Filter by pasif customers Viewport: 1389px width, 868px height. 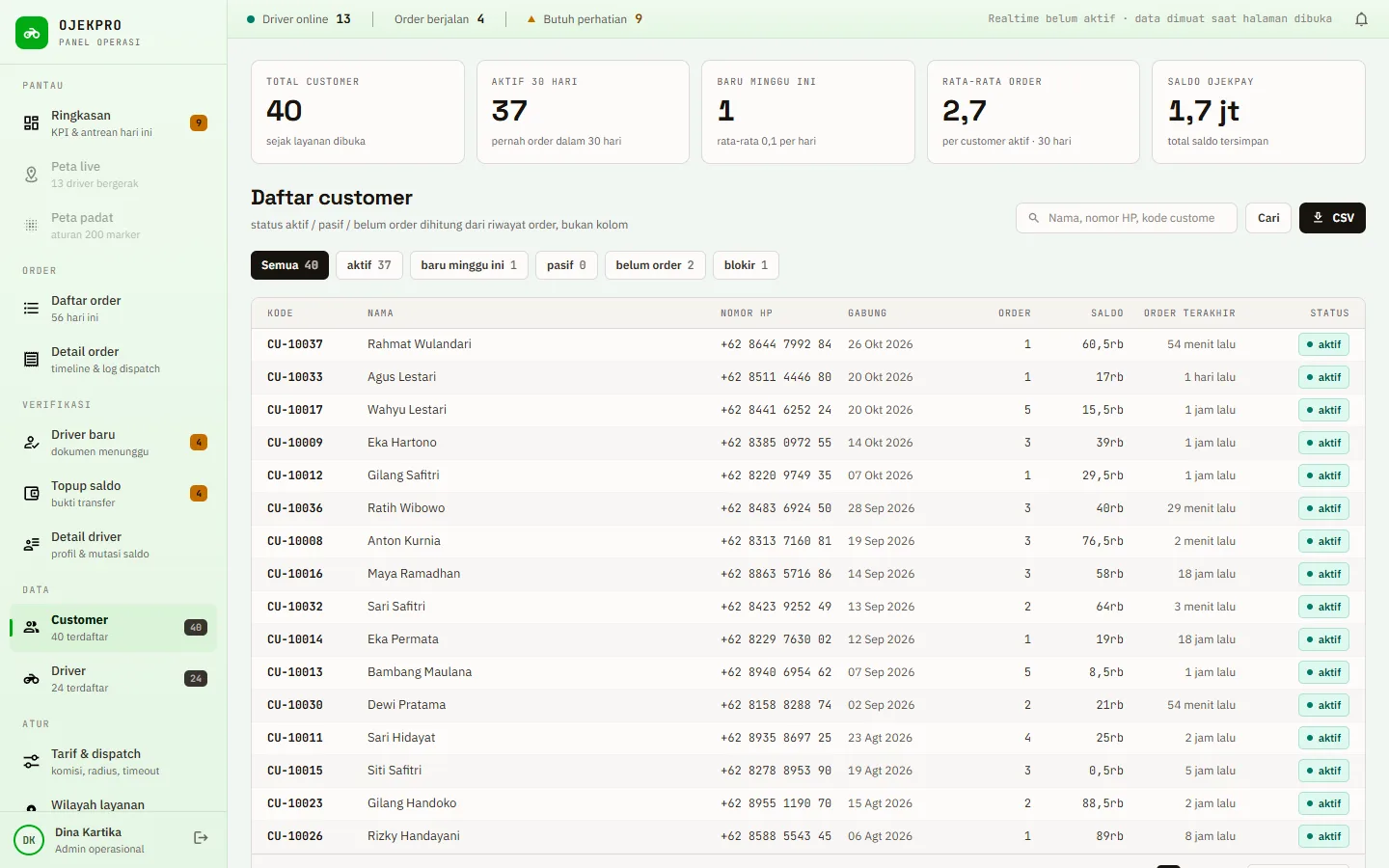pyautogui.click(x=566, y=265)
